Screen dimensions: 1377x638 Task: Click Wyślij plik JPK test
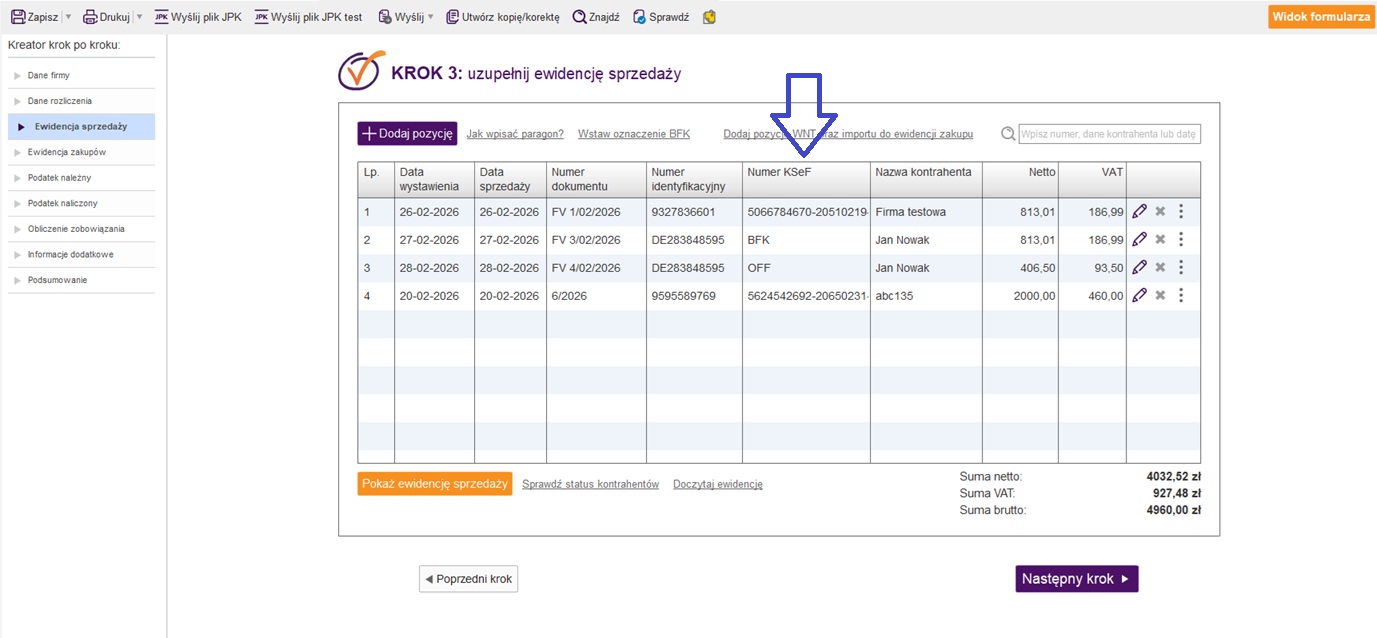(x=309, y=17)
